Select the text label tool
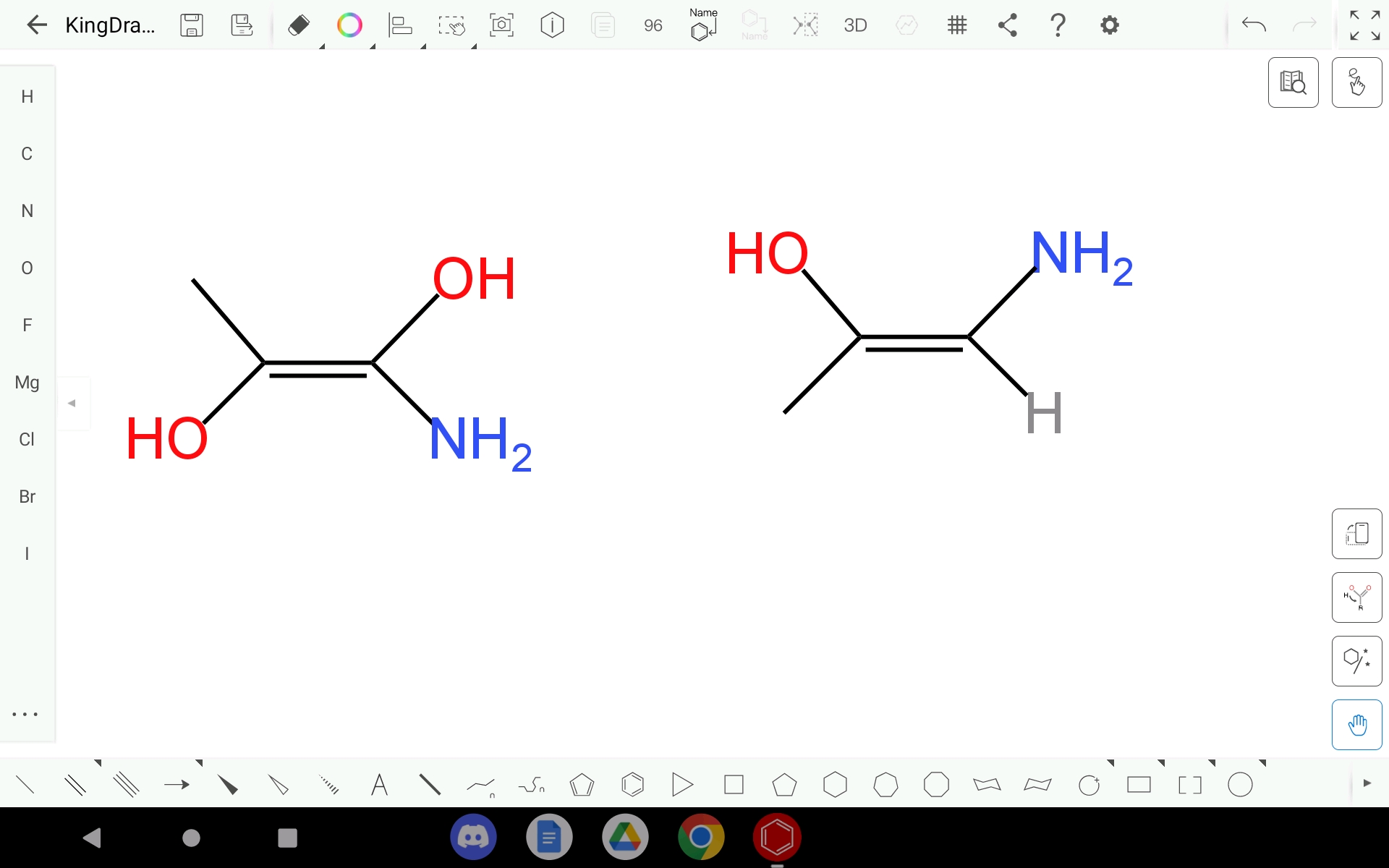The image size is (1389, 868). pyautogui.click(x=379, y=785)
